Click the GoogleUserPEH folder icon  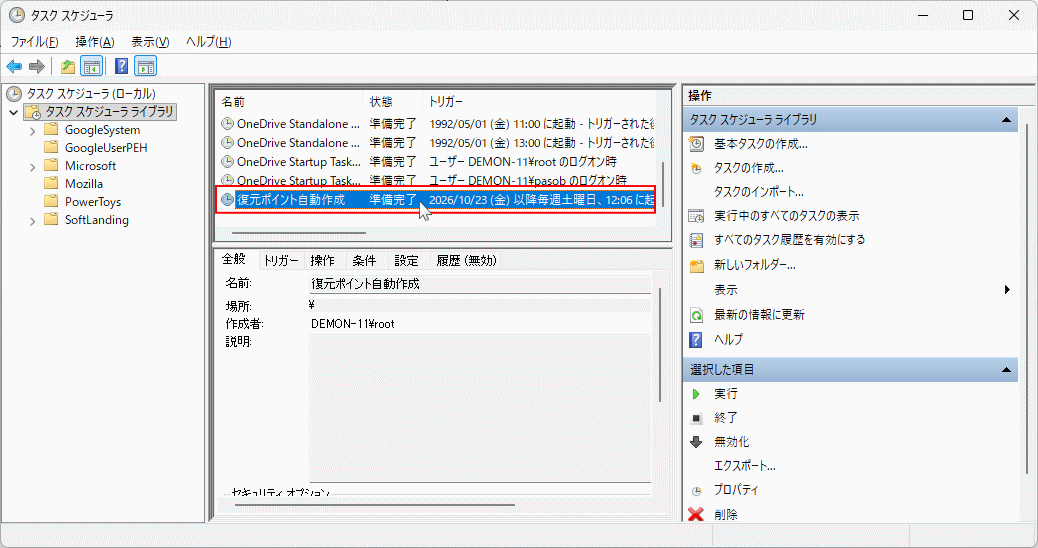(51, 147)
